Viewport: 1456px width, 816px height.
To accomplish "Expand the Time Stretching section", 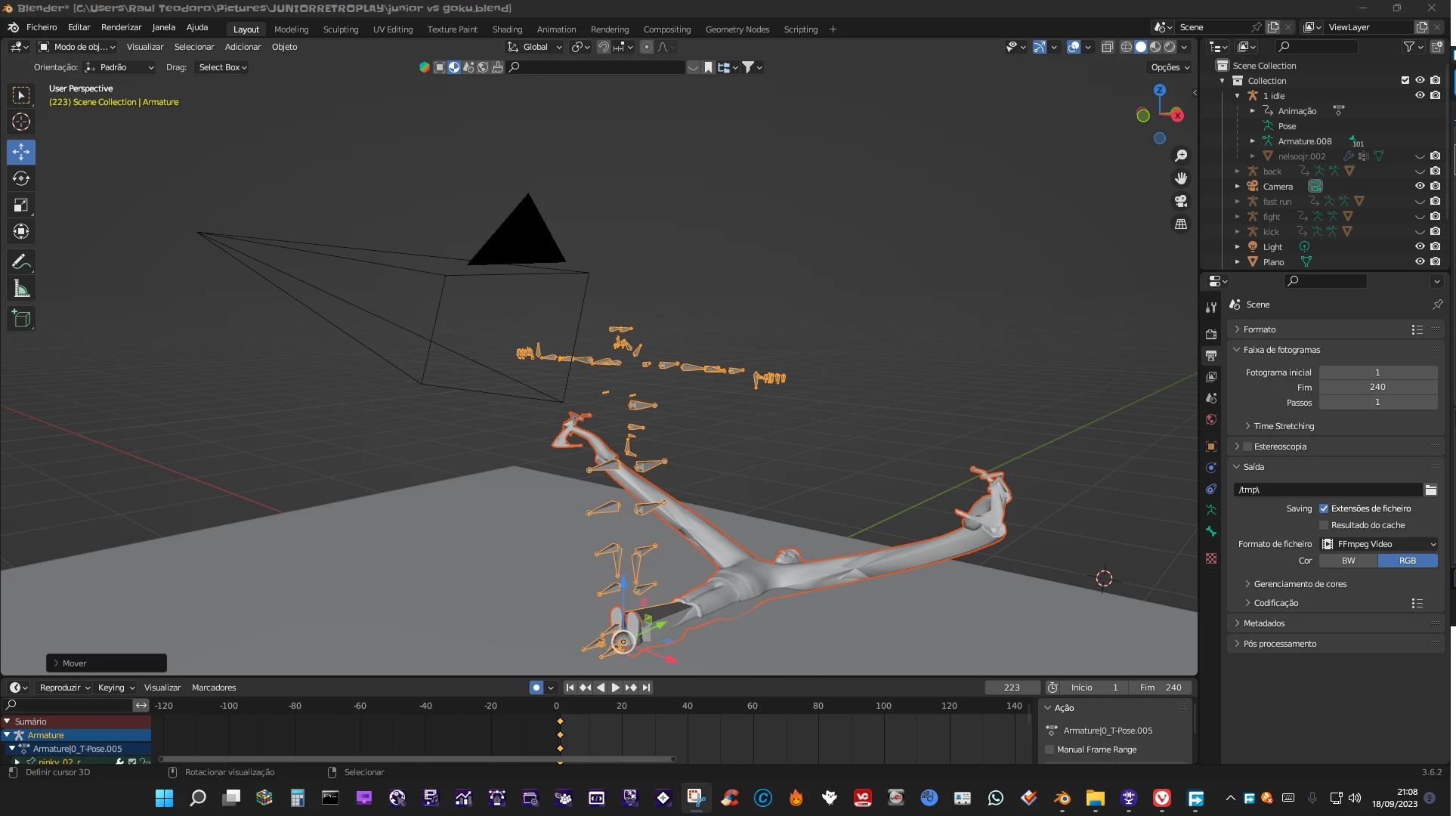I will (1283, 426).
